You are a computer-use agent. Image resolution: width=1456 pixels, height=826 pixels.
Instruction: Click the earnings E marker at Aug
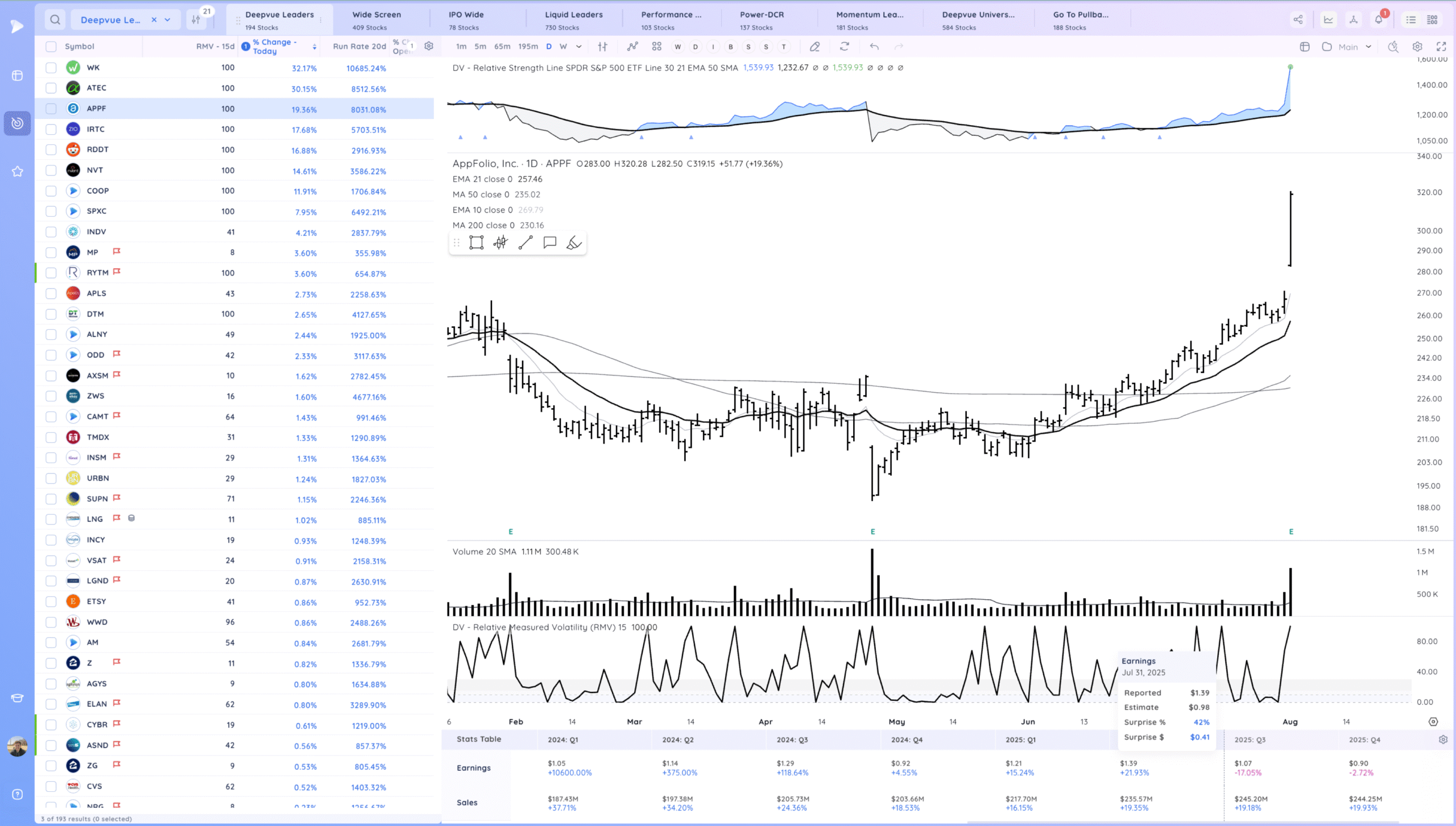(x=1291, y=532)
